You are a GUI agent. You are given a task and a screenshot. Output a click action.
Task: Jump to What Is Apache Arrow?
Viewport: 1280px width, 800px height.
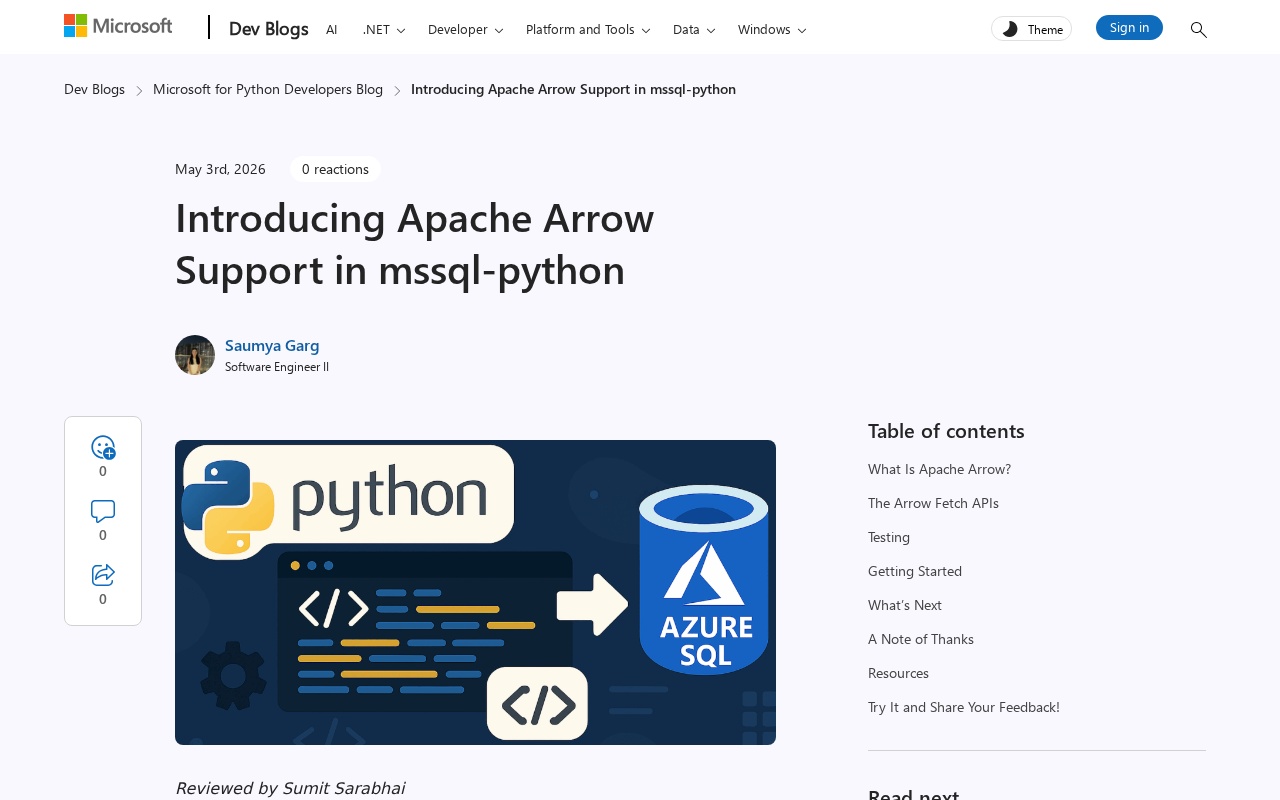[x=939, y=469]
